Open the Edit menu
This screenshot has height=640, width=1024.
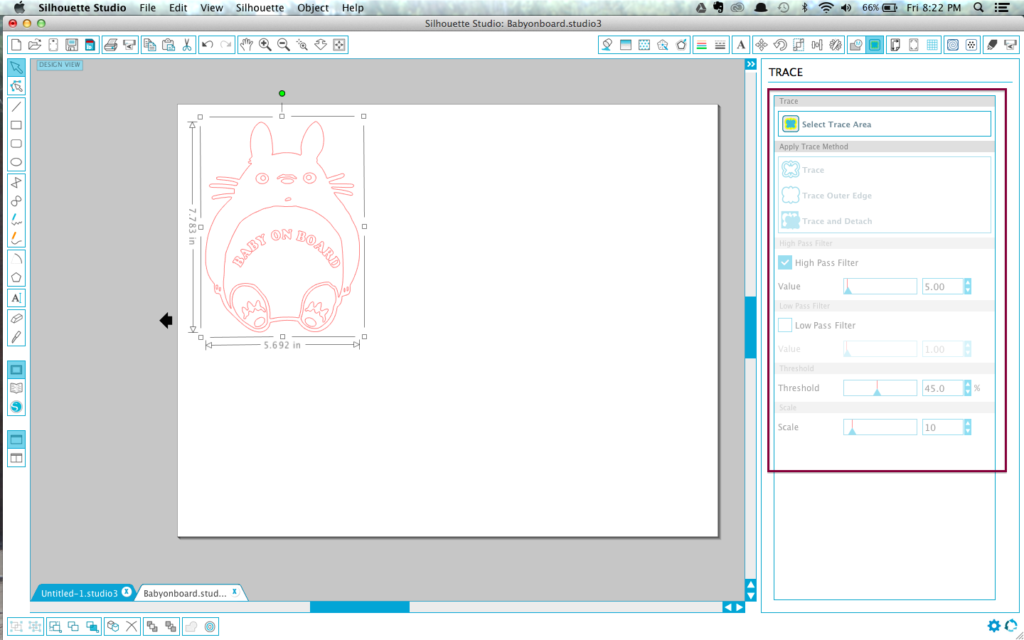[178, 8]
